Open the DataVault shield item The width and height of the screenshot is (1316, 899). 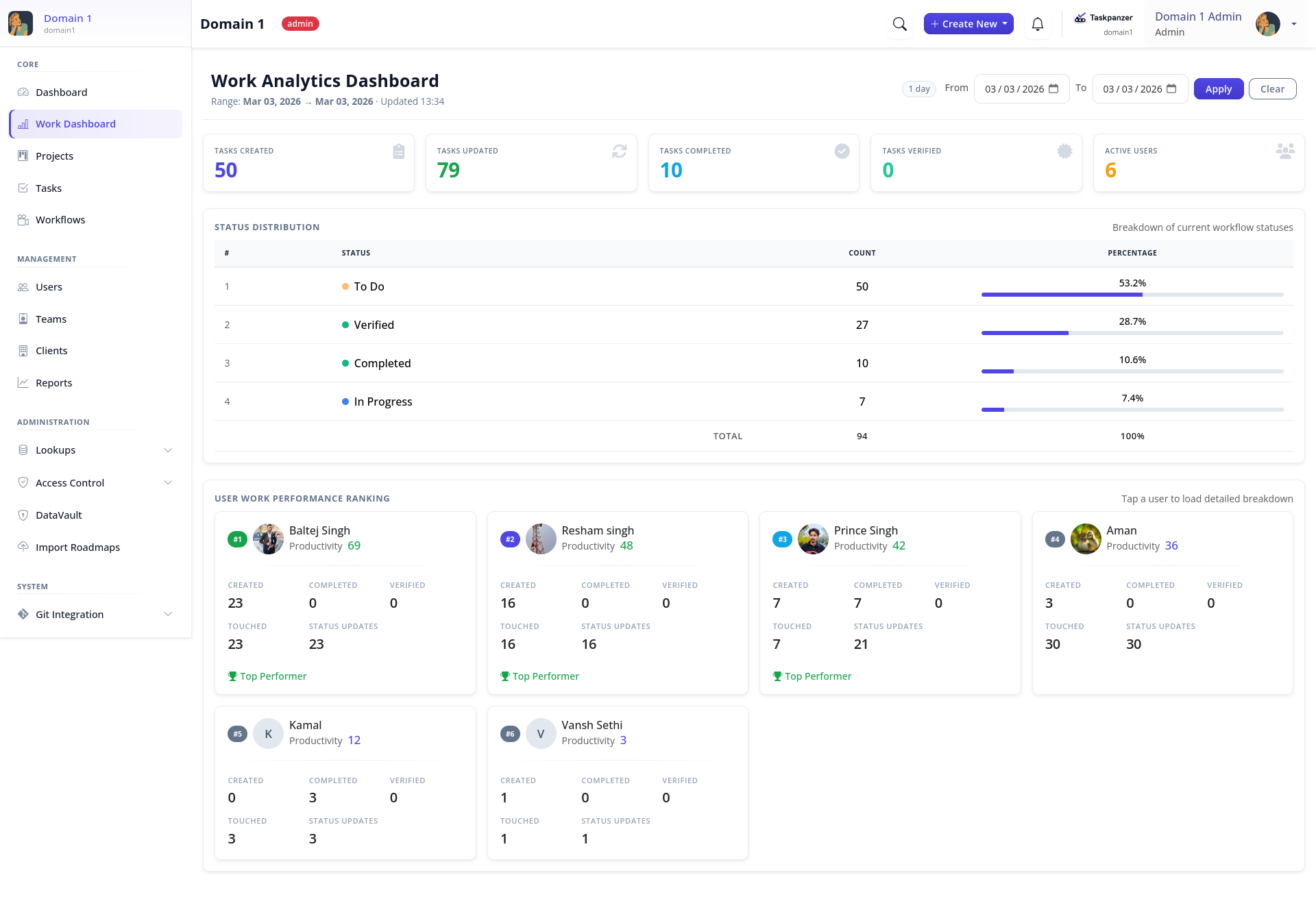[59, 515]
